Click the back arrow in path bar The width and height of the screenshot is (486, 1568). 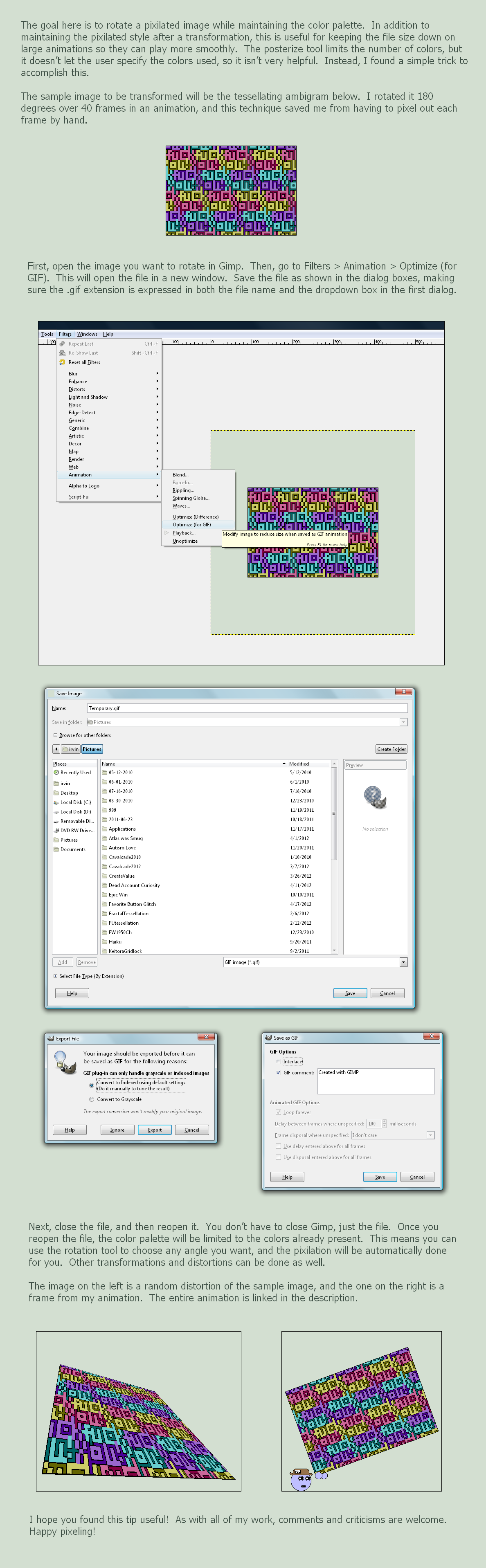click(x=56, y=749)
